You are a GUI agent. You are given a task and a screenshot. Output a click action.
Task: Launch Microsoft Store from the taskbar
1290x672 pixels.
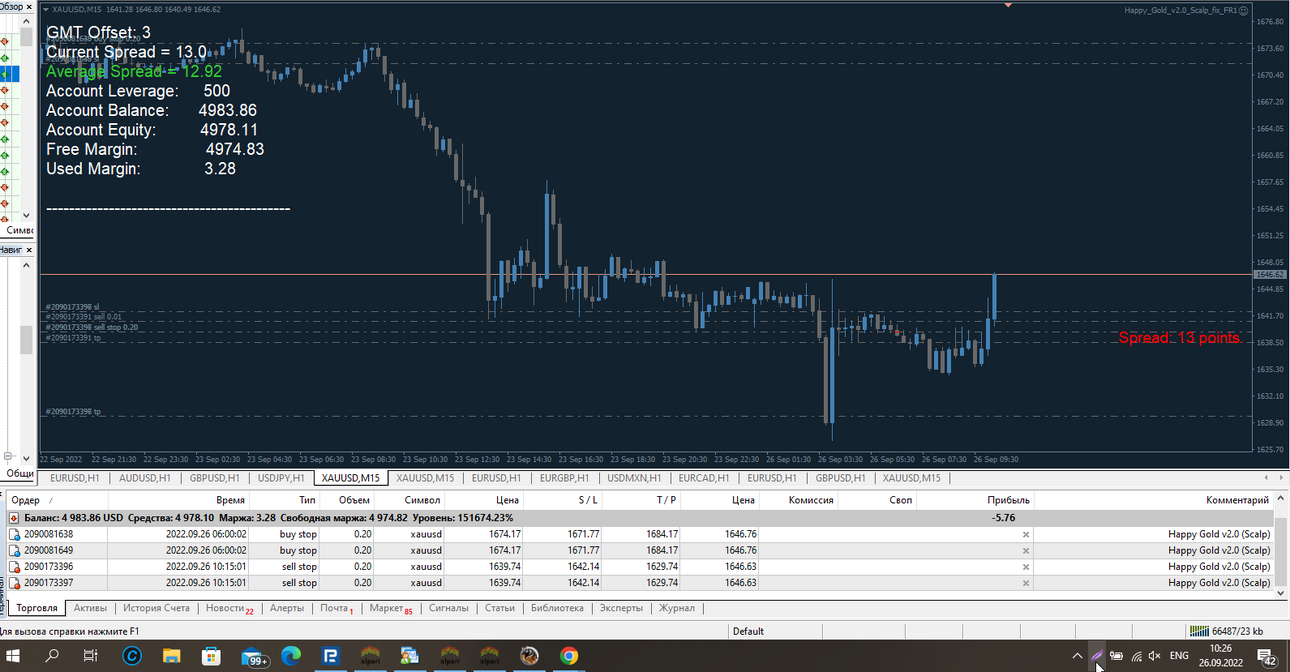211,656
